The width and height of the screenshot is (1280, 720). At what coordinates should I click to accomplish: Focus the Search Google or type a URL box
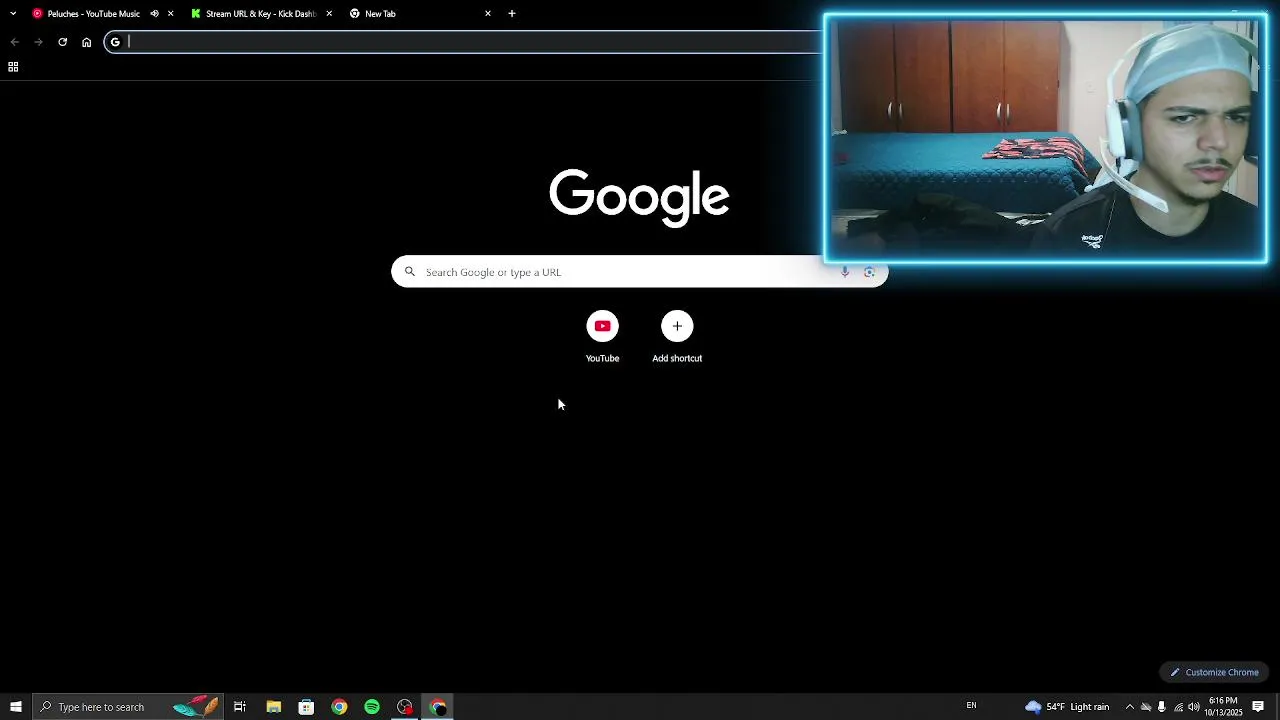pyautogui.click(x=639, y=272)
